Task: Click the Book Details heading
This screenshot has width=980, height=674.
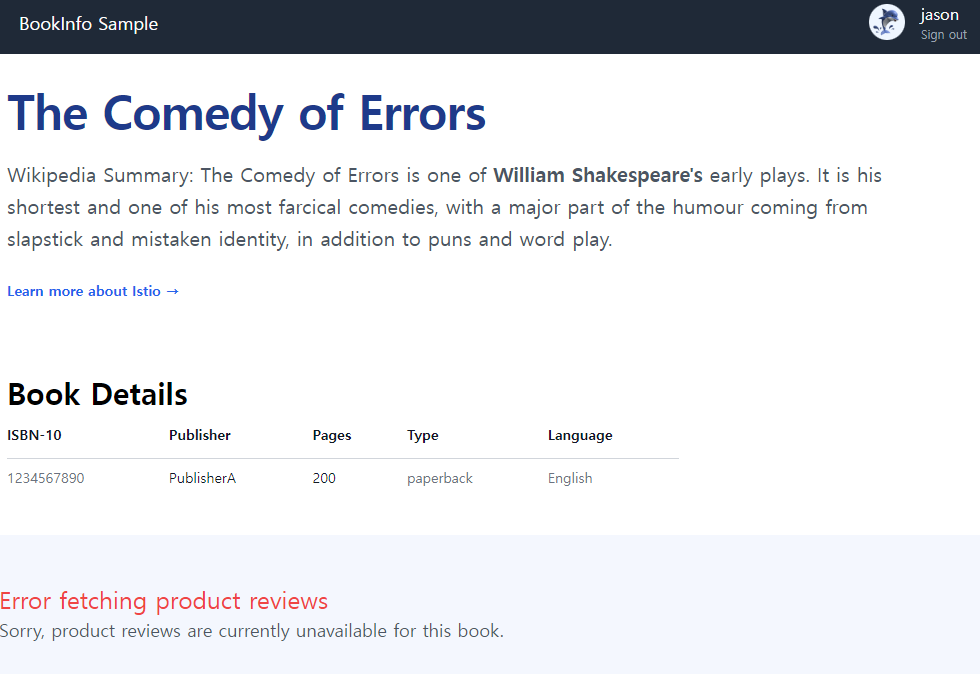Action: [97, 394]
